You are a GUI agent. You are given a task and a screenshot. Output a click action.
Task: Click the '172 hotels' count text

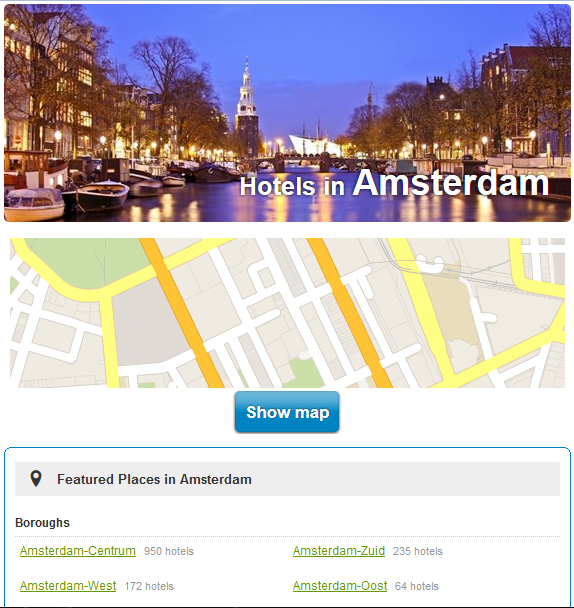(149, 586)
